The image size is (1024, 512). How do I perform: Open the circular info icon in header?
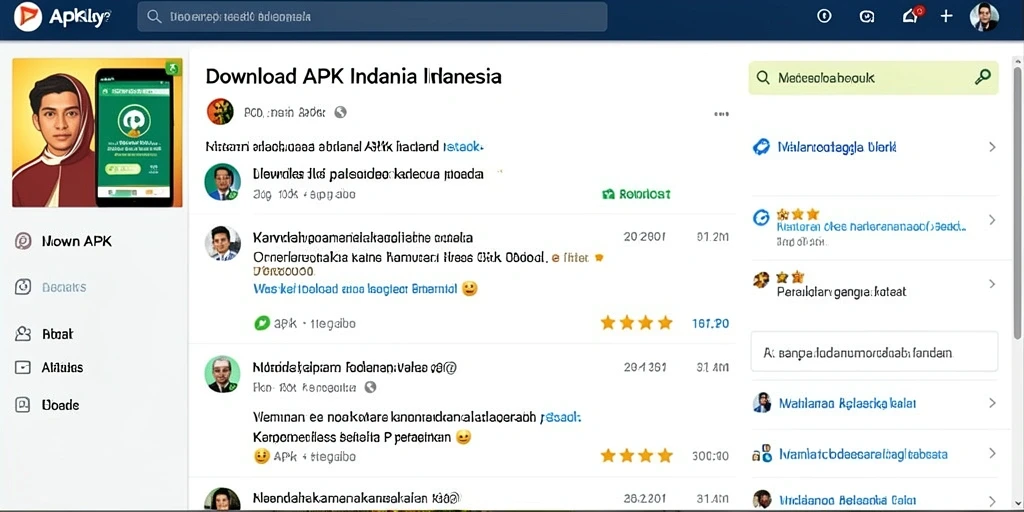824,16
